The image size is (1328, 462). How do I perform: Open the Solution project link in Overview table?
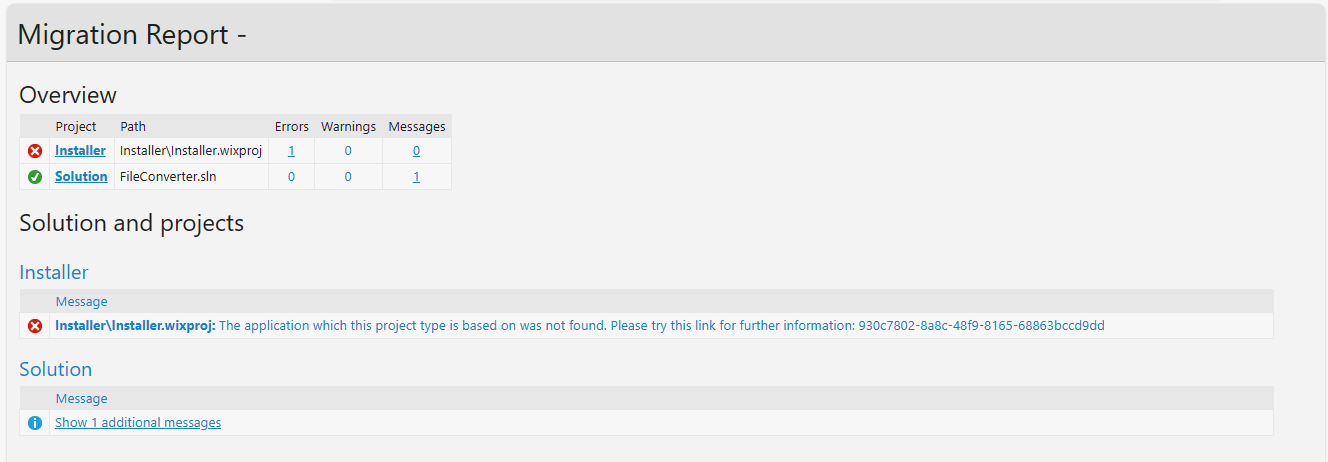81,177
